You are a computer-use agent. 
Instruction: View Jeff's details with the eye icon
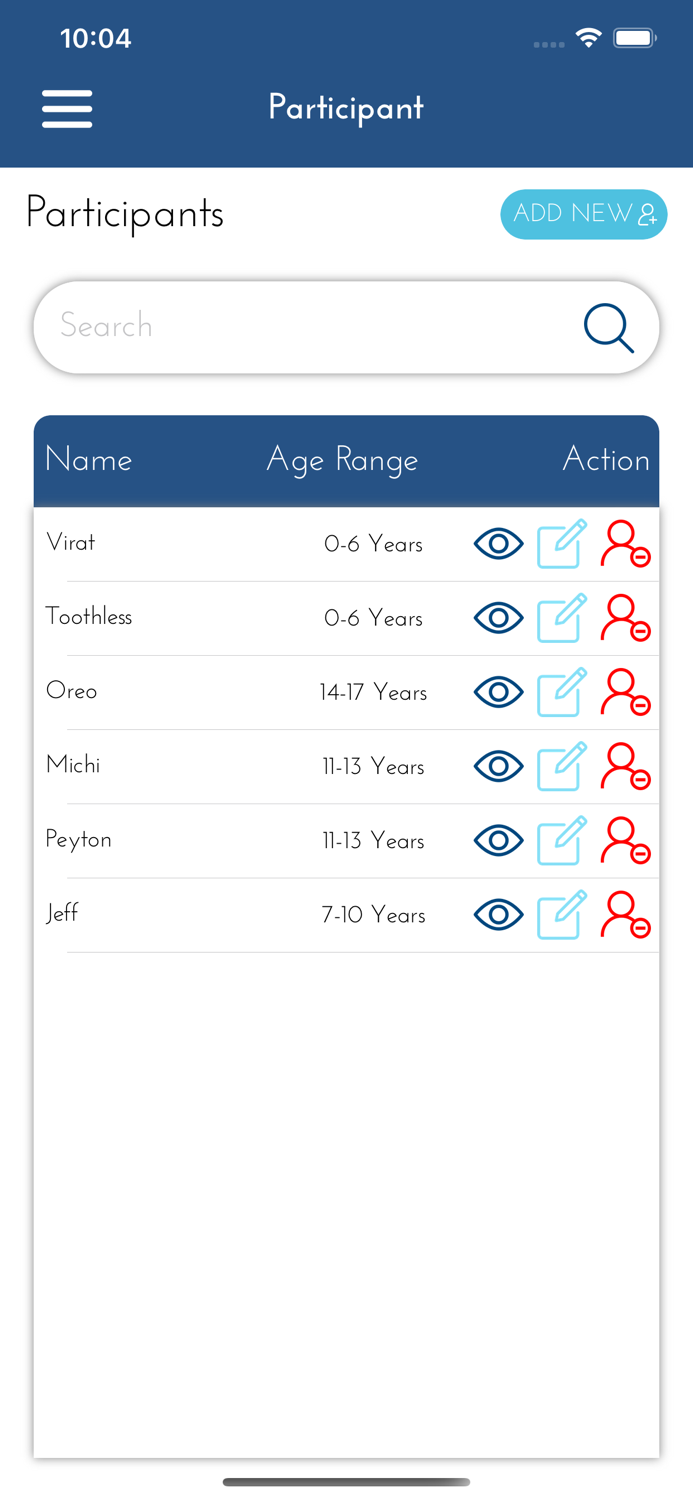pyautogui.click(x=498, y=915)
